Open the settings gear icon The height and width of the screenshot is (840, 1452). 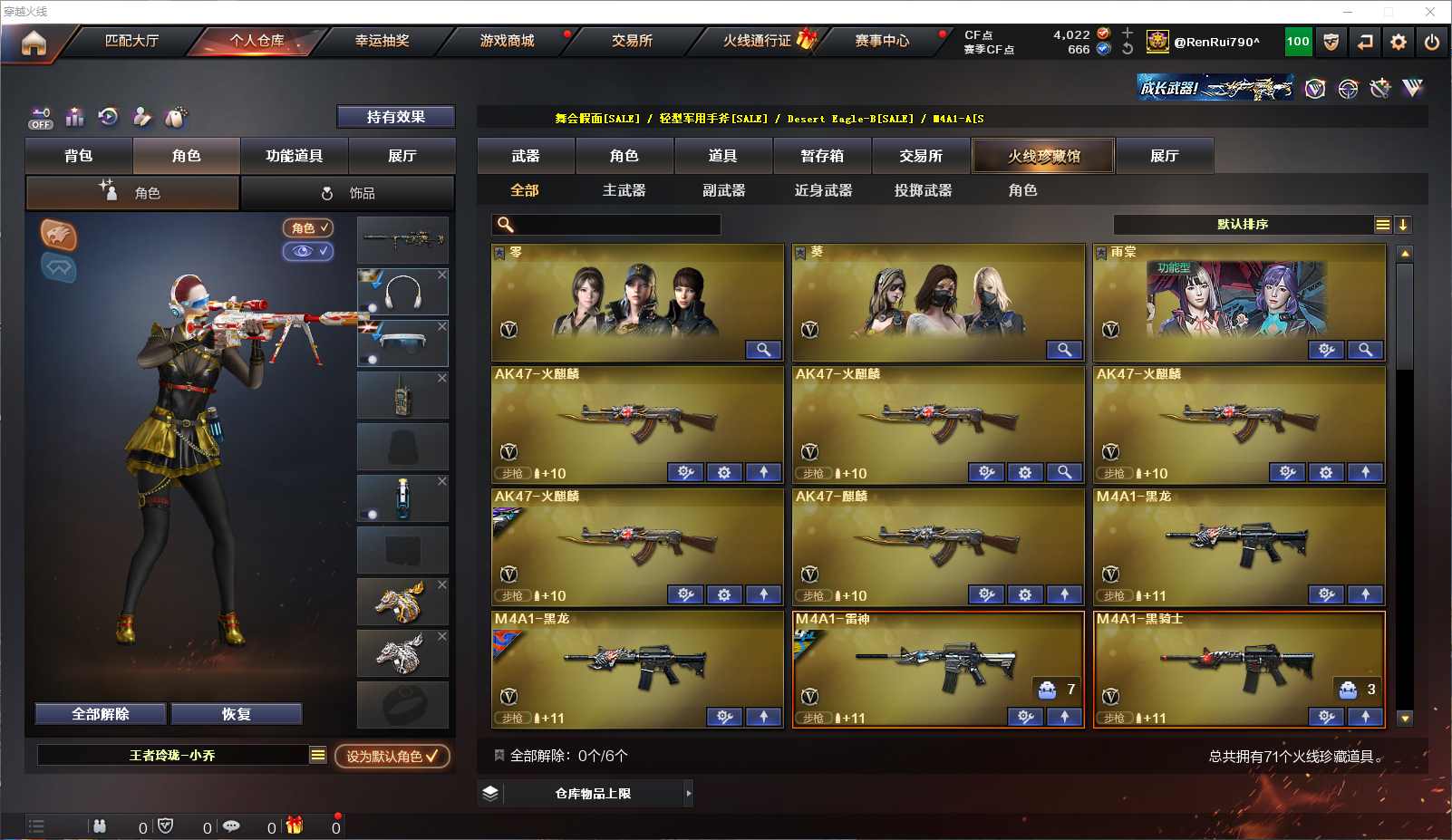(1399, 42)
